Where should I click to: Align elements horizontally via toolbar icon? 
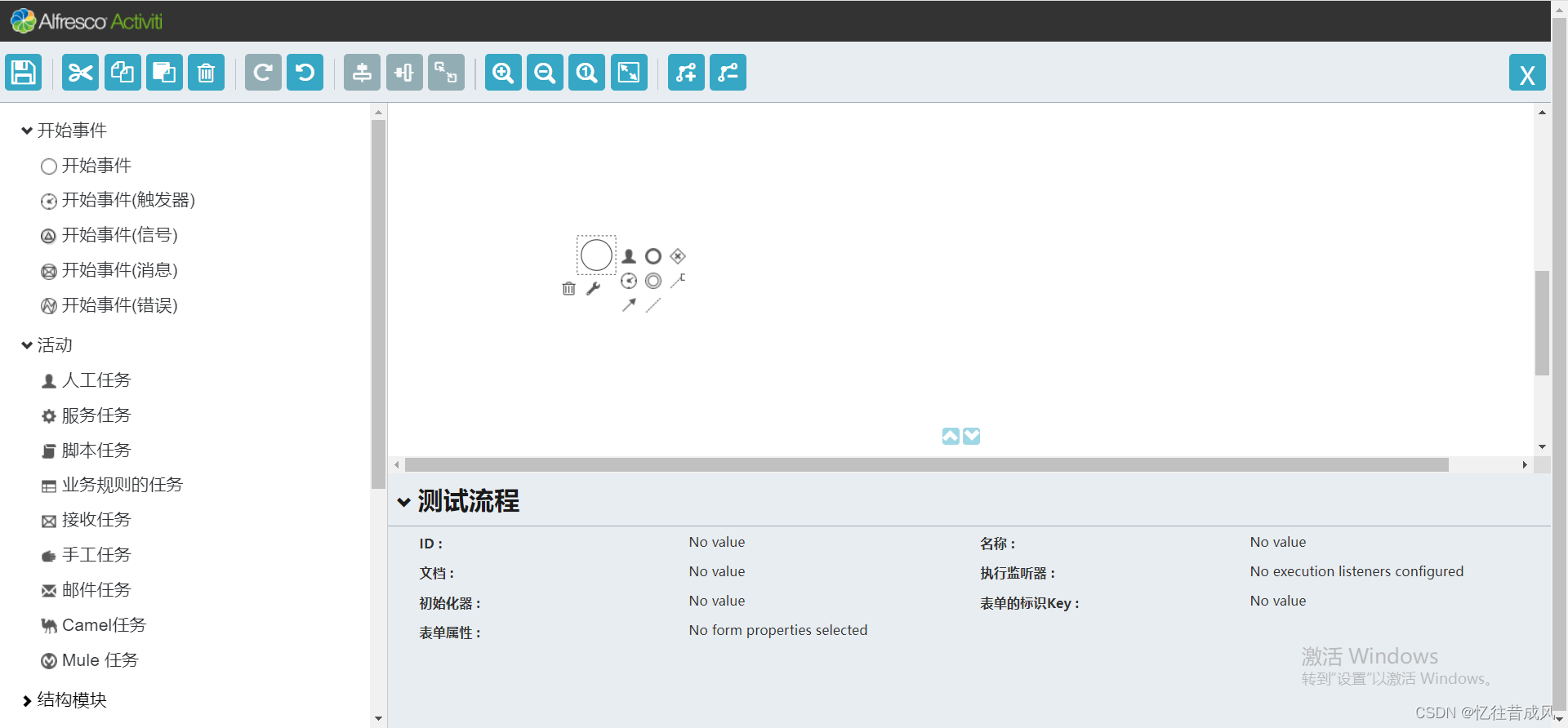(x=404, y=73)
